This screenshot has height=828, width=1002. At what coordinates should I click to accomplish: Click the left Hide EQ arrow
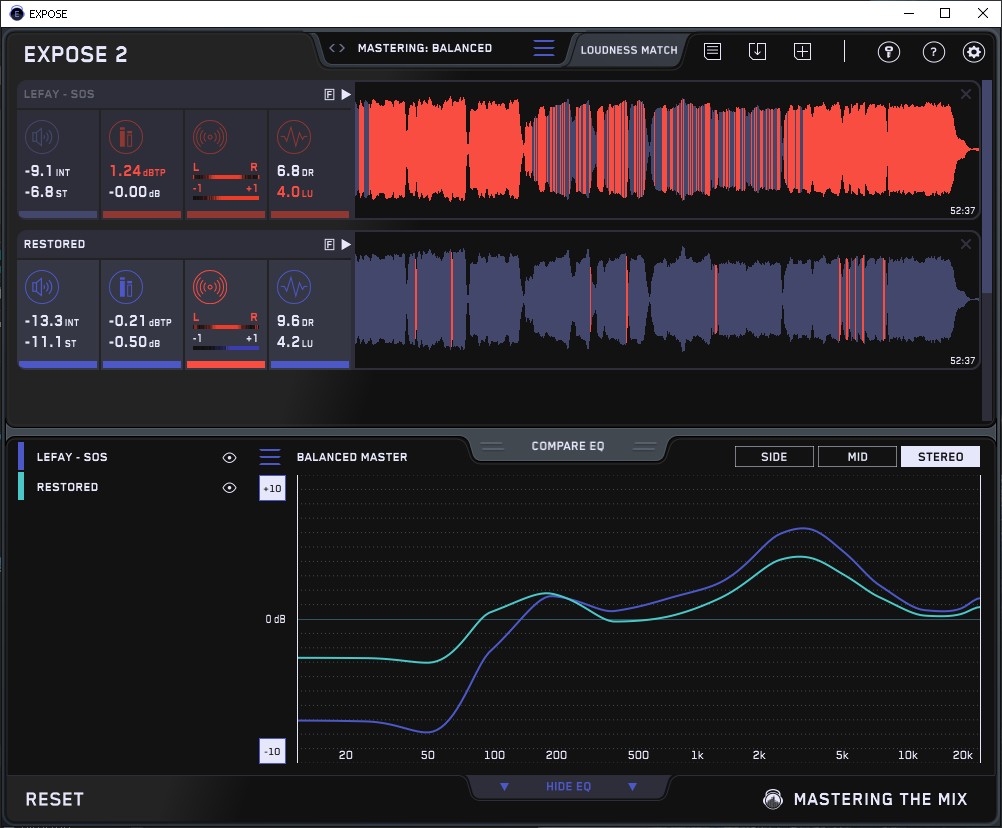[504, 786]
